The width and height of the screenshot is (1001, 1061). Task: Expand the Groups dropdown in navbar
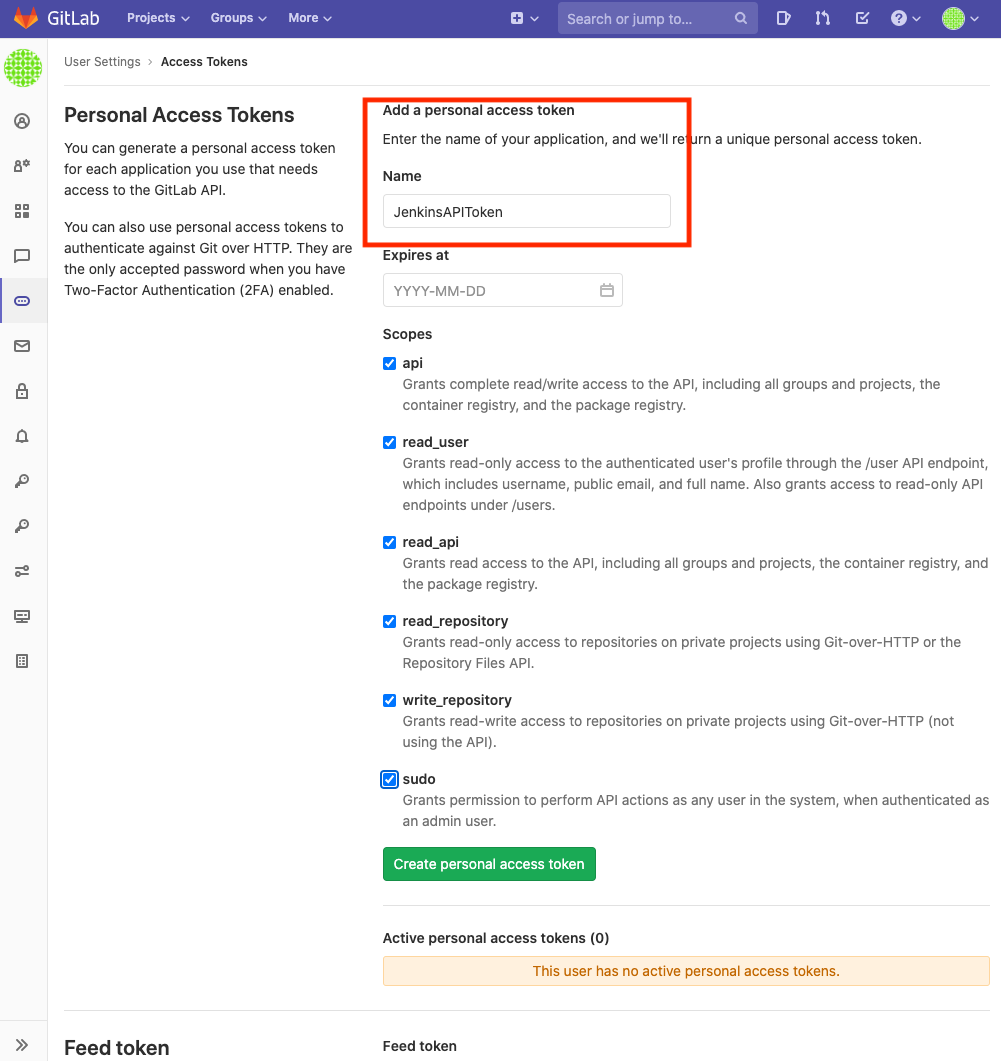238,18
